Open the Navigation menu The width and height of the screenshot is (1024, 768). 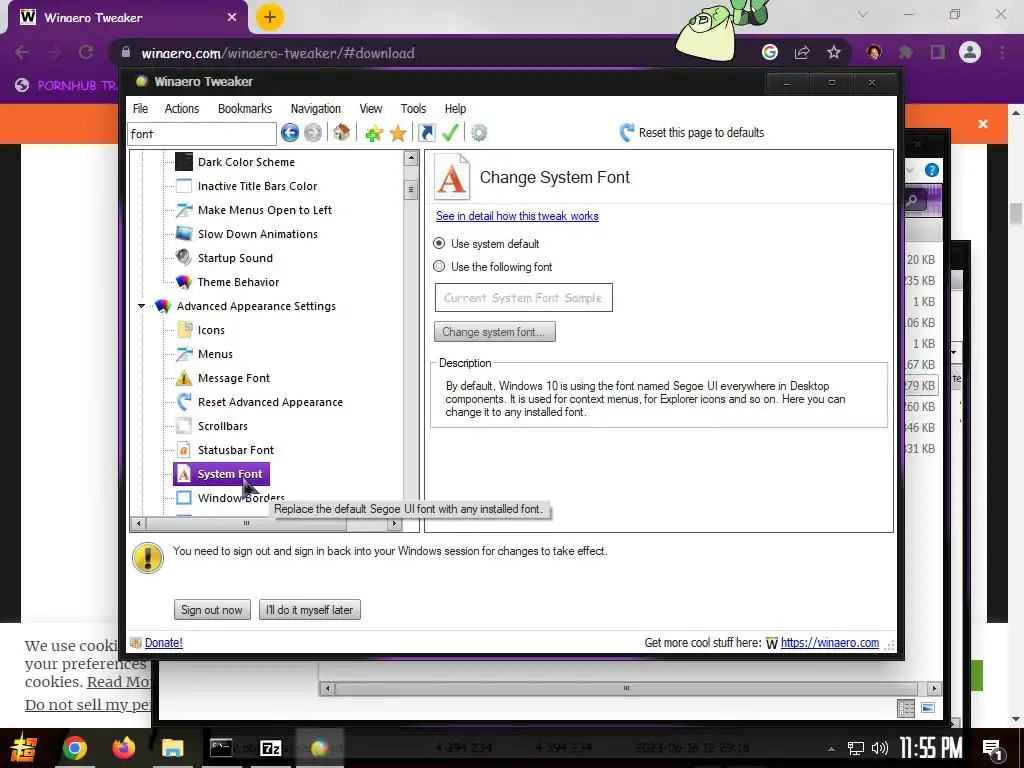(315, 108)
